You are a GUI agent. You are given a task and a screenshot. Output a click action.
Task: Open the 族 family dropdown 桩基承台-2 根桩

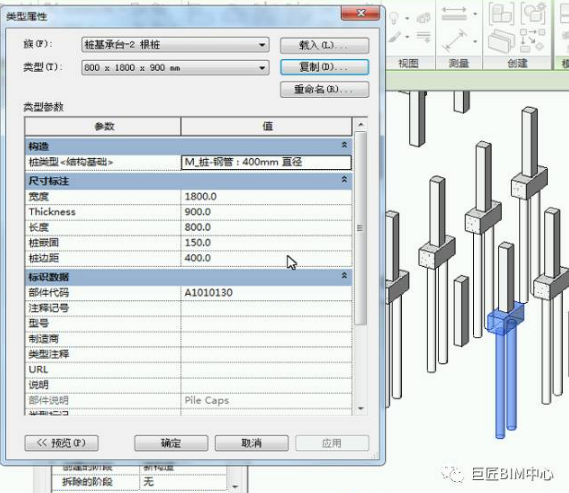(175, 45)
